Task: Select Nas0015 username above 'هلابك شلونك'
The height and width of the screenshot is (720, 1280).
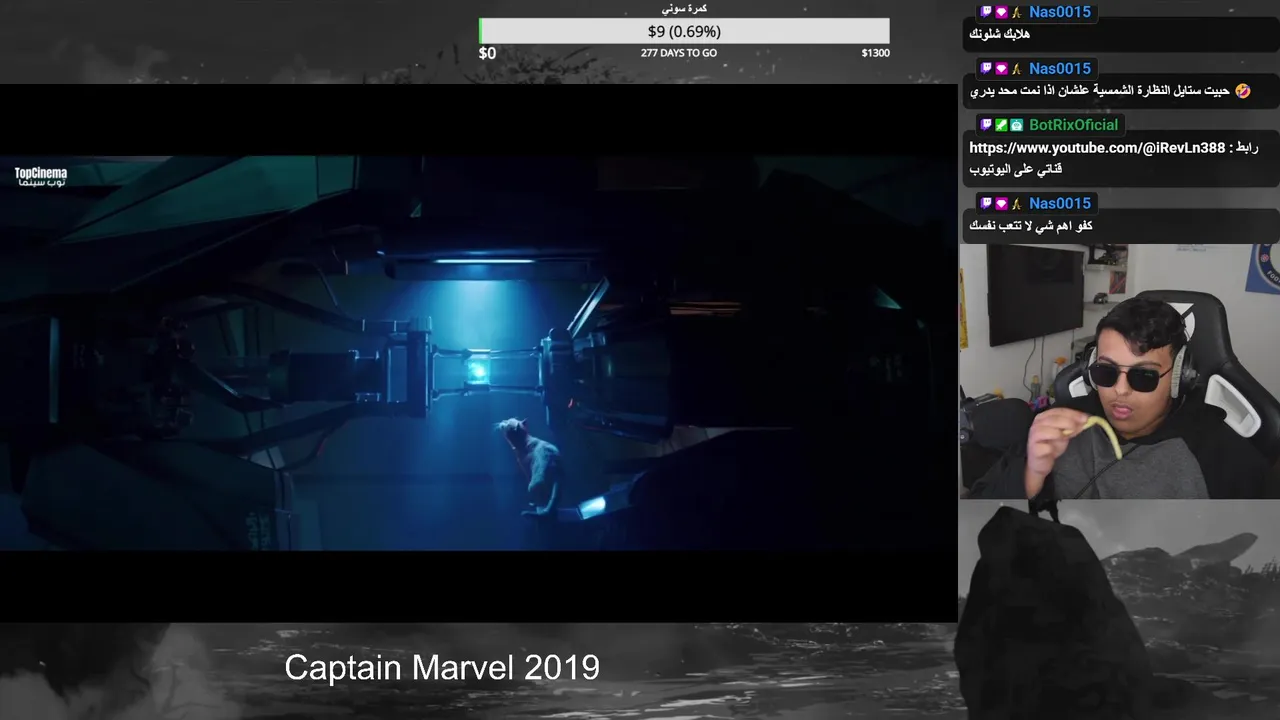Action: (x=1060, y=12)
